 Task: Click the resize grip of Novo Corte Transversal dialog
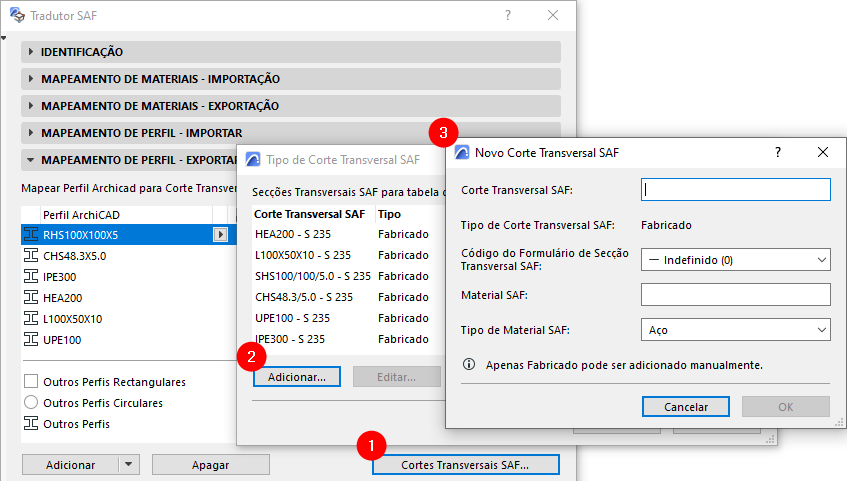pos(839,422)
